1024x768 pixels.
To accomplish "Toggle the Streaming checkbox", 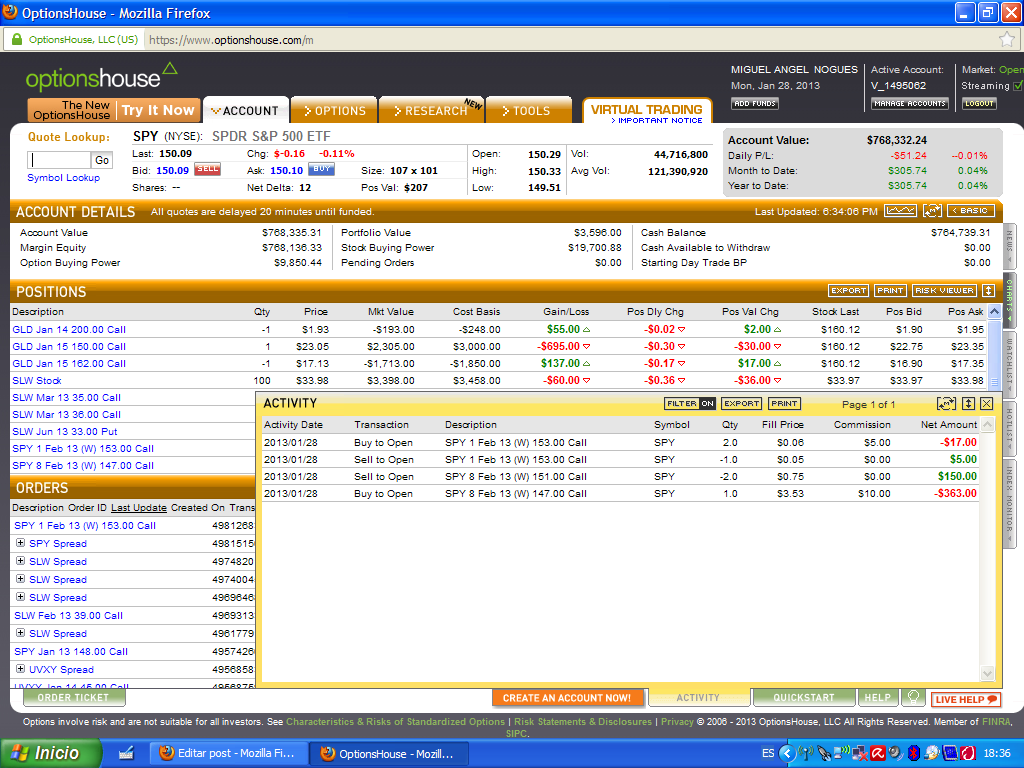I will [1017, 86].
